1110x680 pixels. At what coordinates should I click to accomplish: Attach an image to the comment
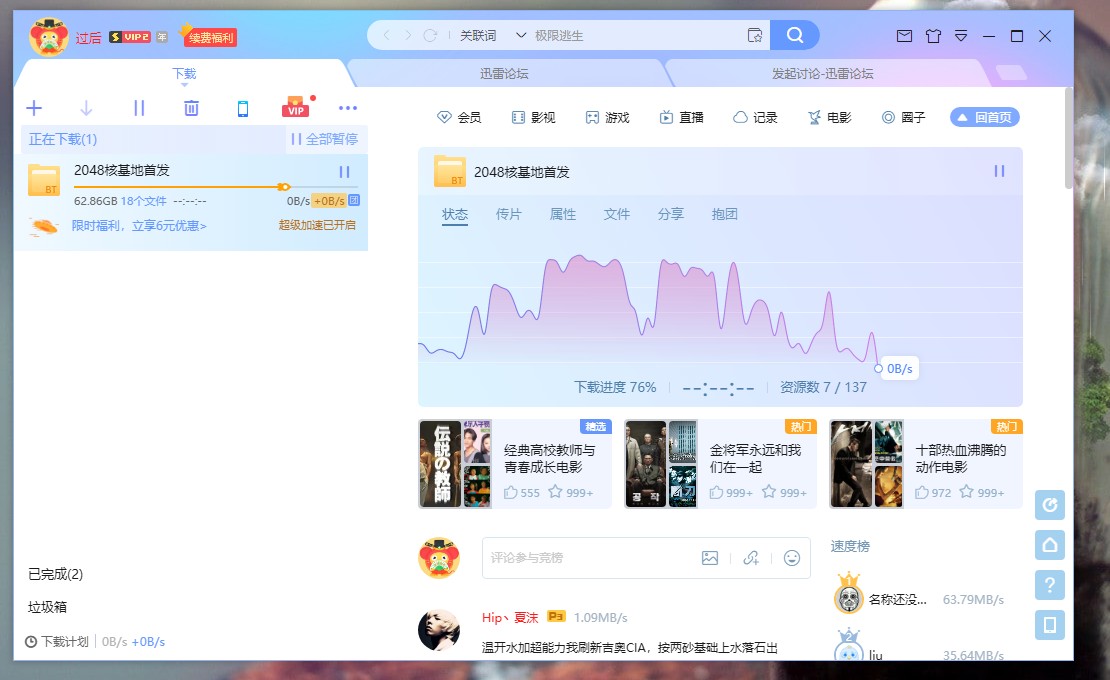click(710, 558)
